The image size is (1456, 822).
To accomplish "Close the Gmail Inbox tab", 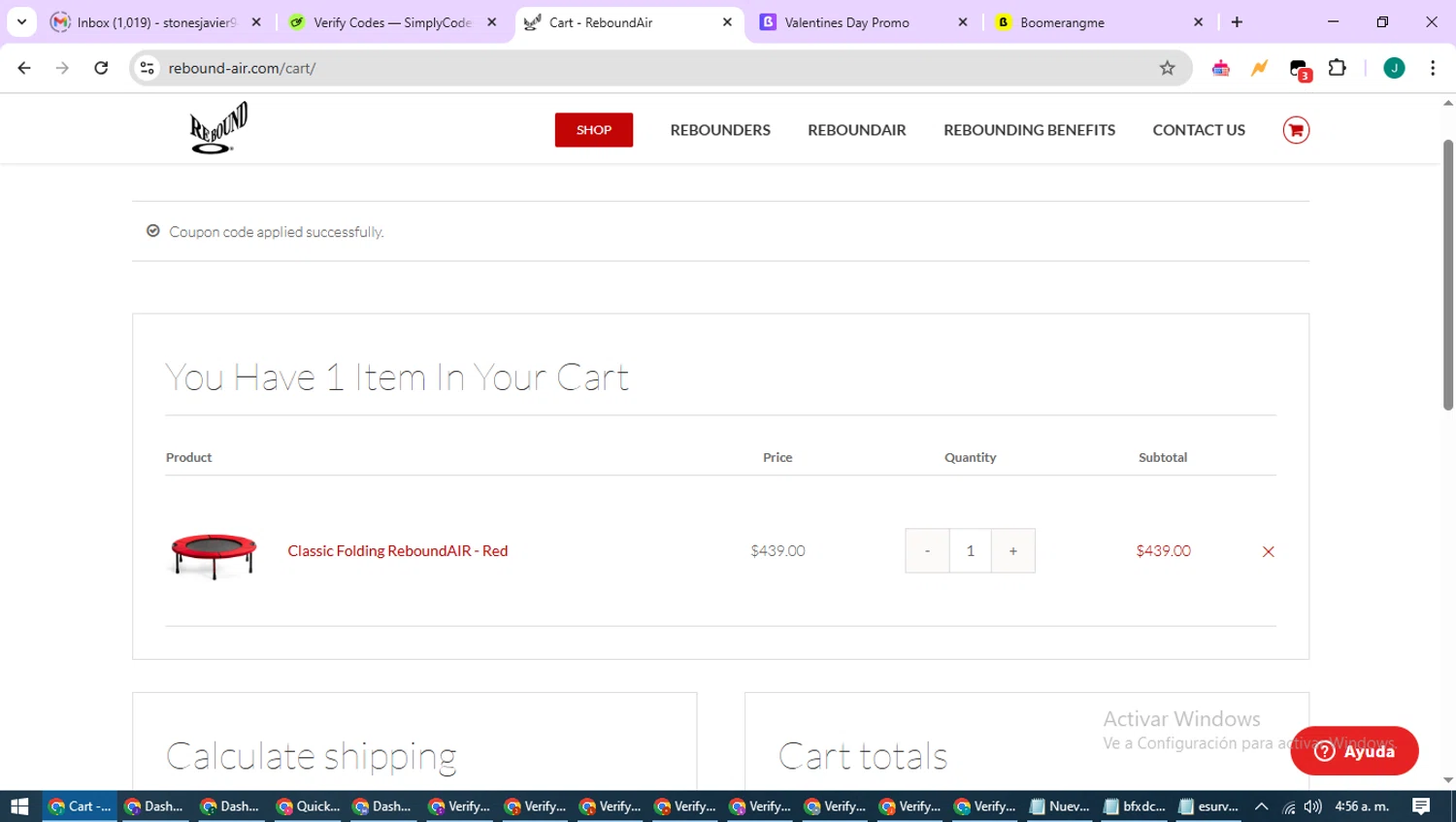I will pyautogui.click(x=256, y=22).
